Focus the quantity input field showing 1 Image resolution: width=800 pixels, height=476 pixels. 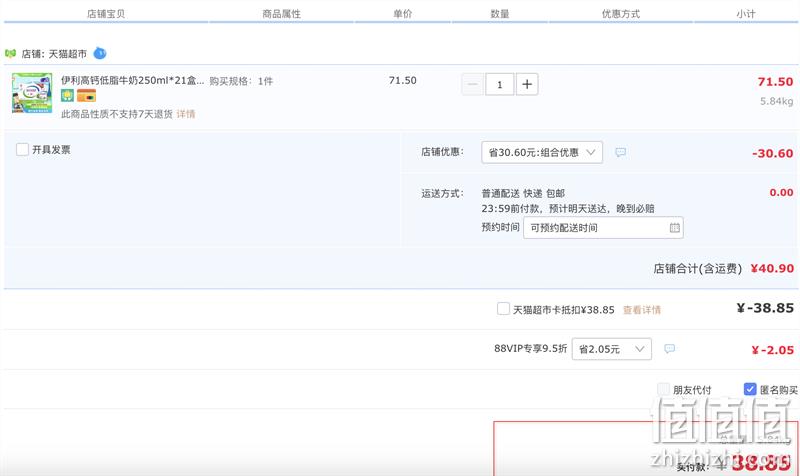click(x=499, y=85)
